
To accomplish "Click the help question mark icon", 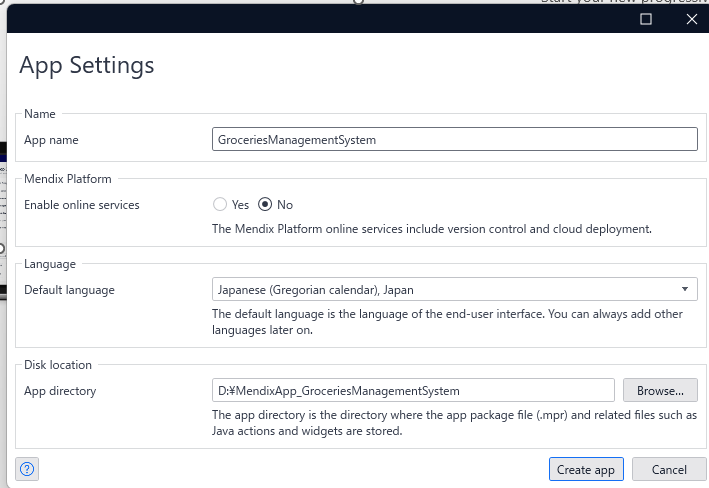I will [x=28, y=468].
